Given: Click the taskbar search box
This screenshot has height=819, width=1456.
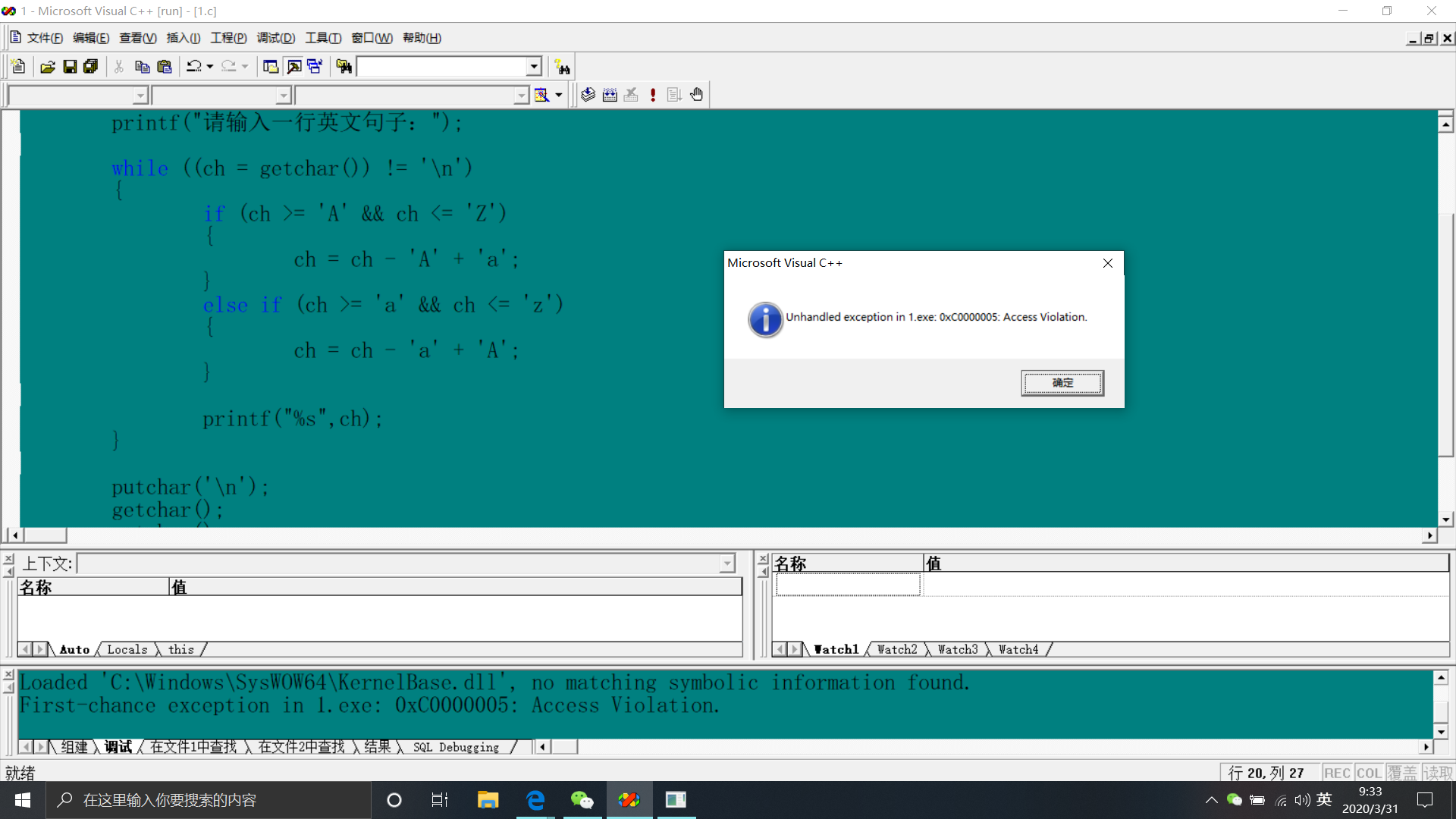Looking at the screenshot, I should point(209,800).
